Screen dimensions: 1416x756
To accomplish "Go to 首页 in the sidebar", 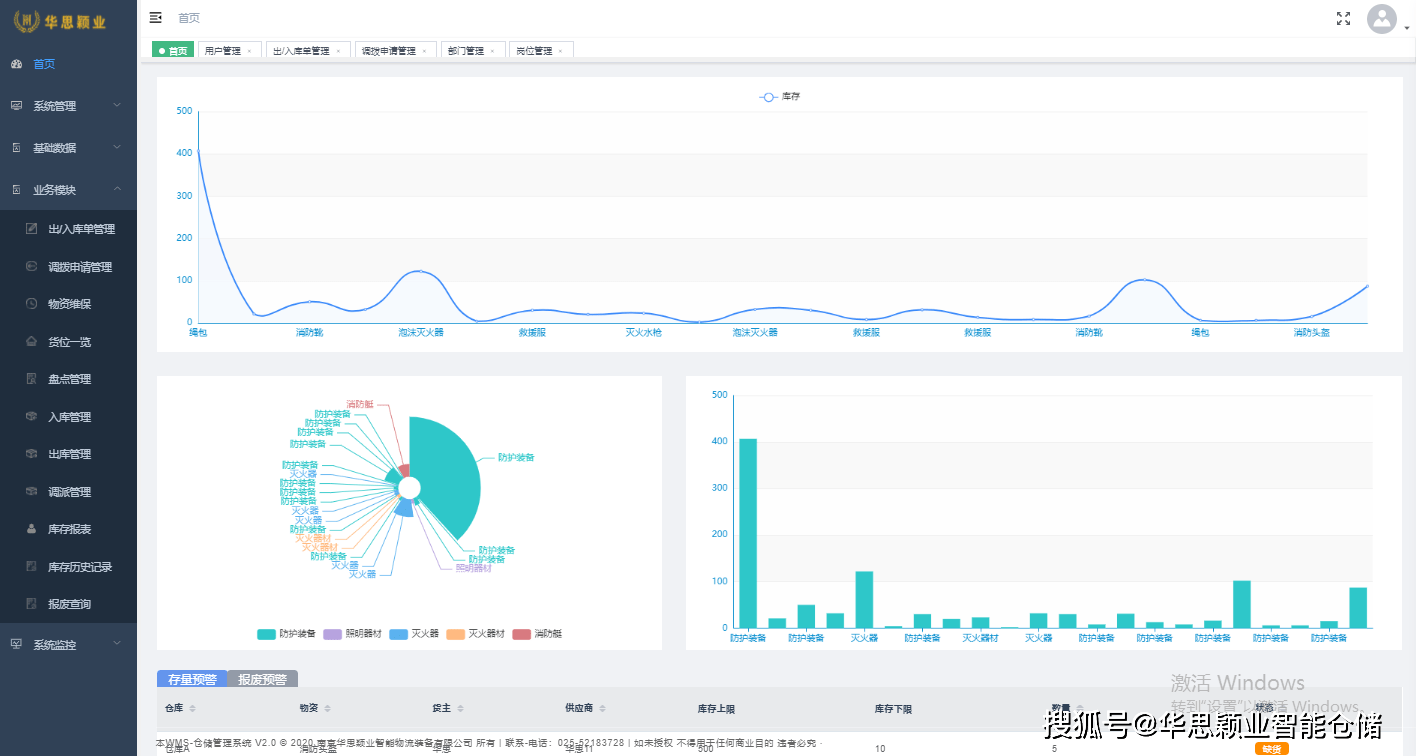I will (x=68, y=64).
